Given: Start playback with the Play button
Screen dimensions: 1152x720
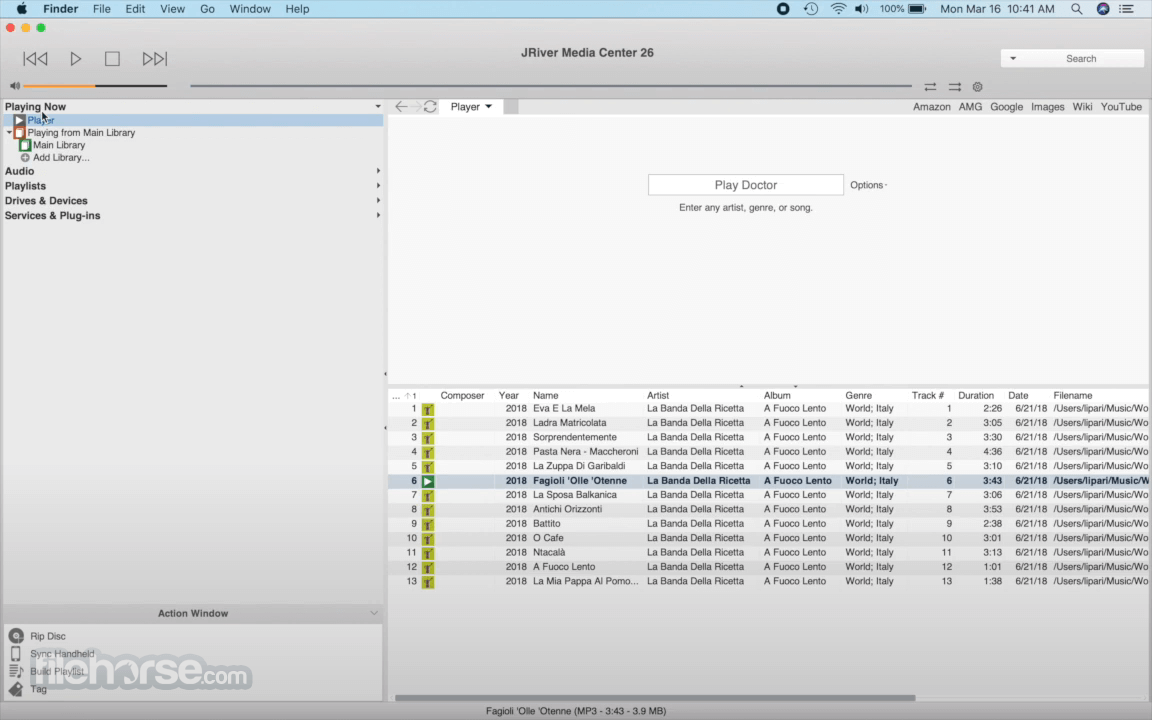Looking at the screenshot, I should [76, 59].
